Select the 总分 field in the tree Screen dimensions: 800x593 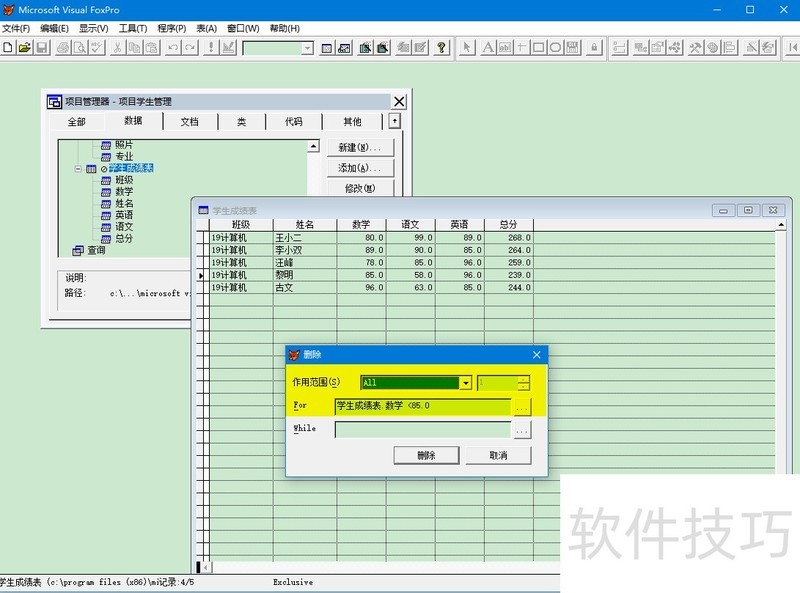click(124, 238)
